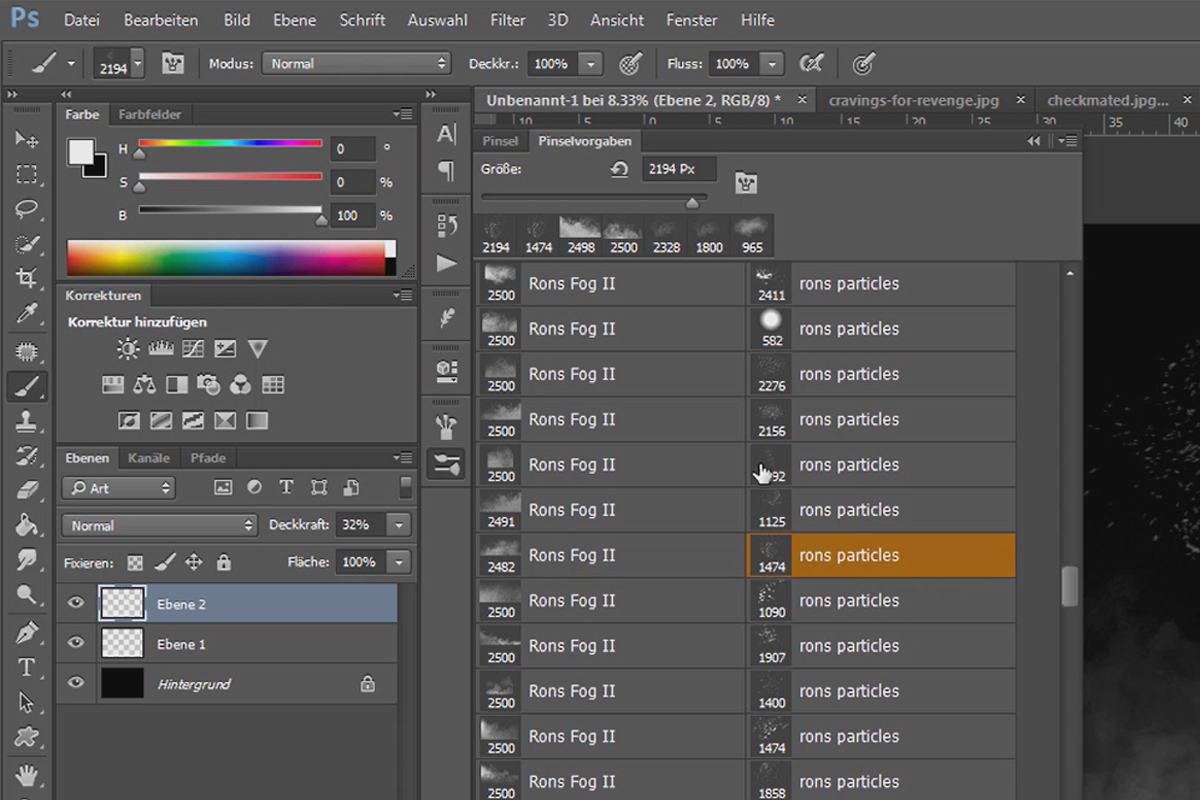1200x800 pixels.
Task: Toggle pressure for size button
Action: tap(864, 63)
